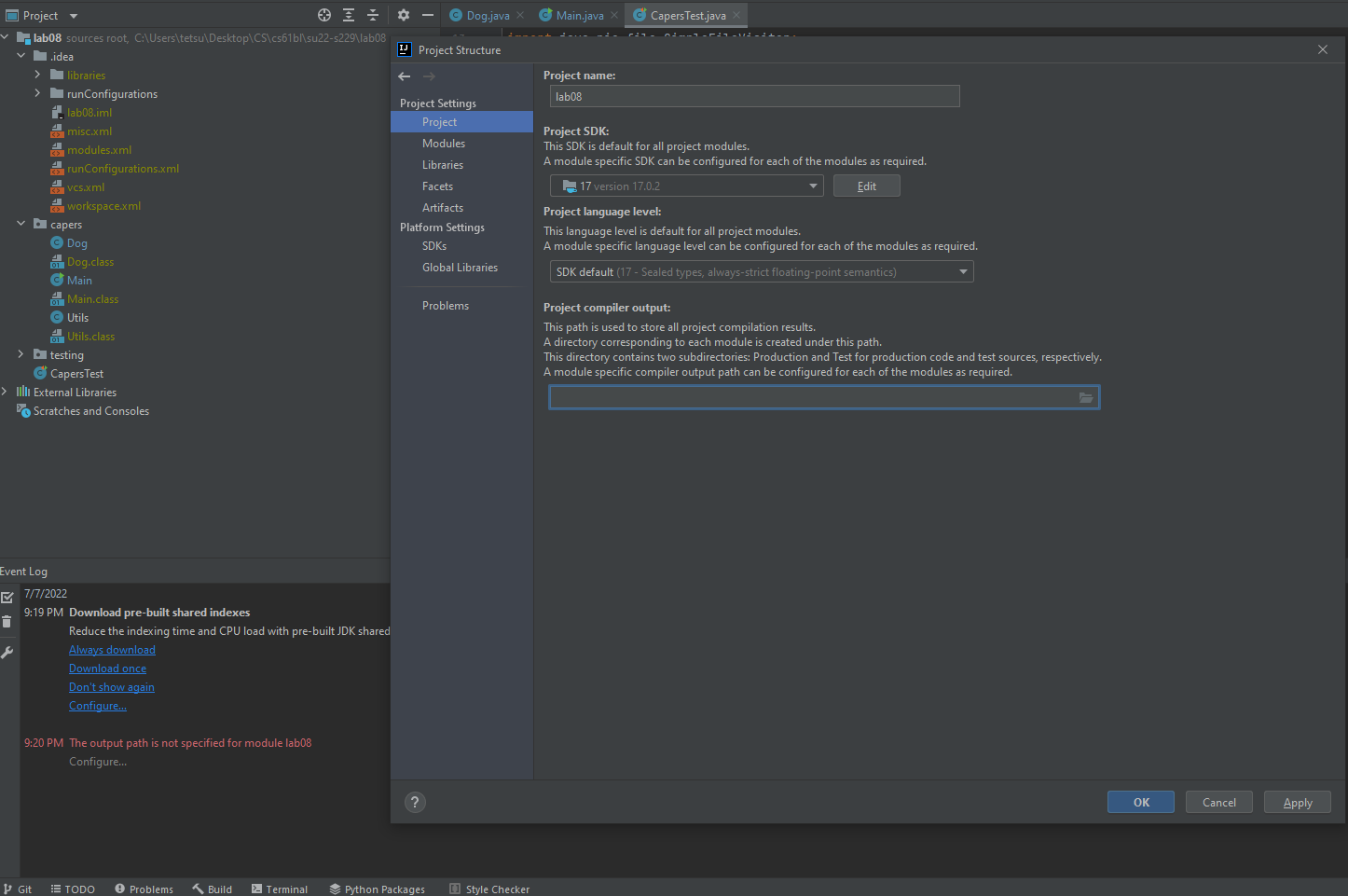Click the Expand All icon in Project panel
The width and height of the screenshot is (1348, 896).
pyautogui.click(x=349, y=15)
